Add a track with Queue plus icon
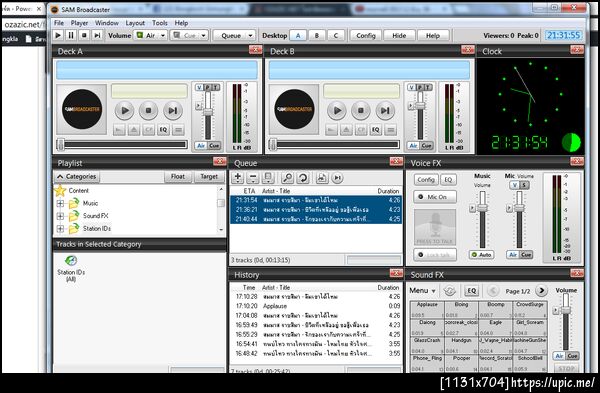This screenshot has width=600, height=393. click(x=238, y=178)
